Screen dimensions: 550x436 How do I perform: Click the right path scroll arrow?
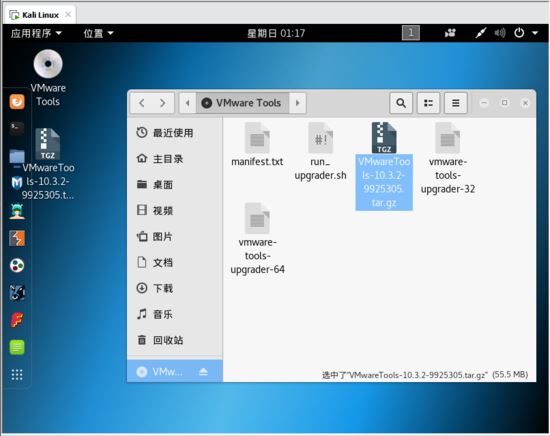297,103
